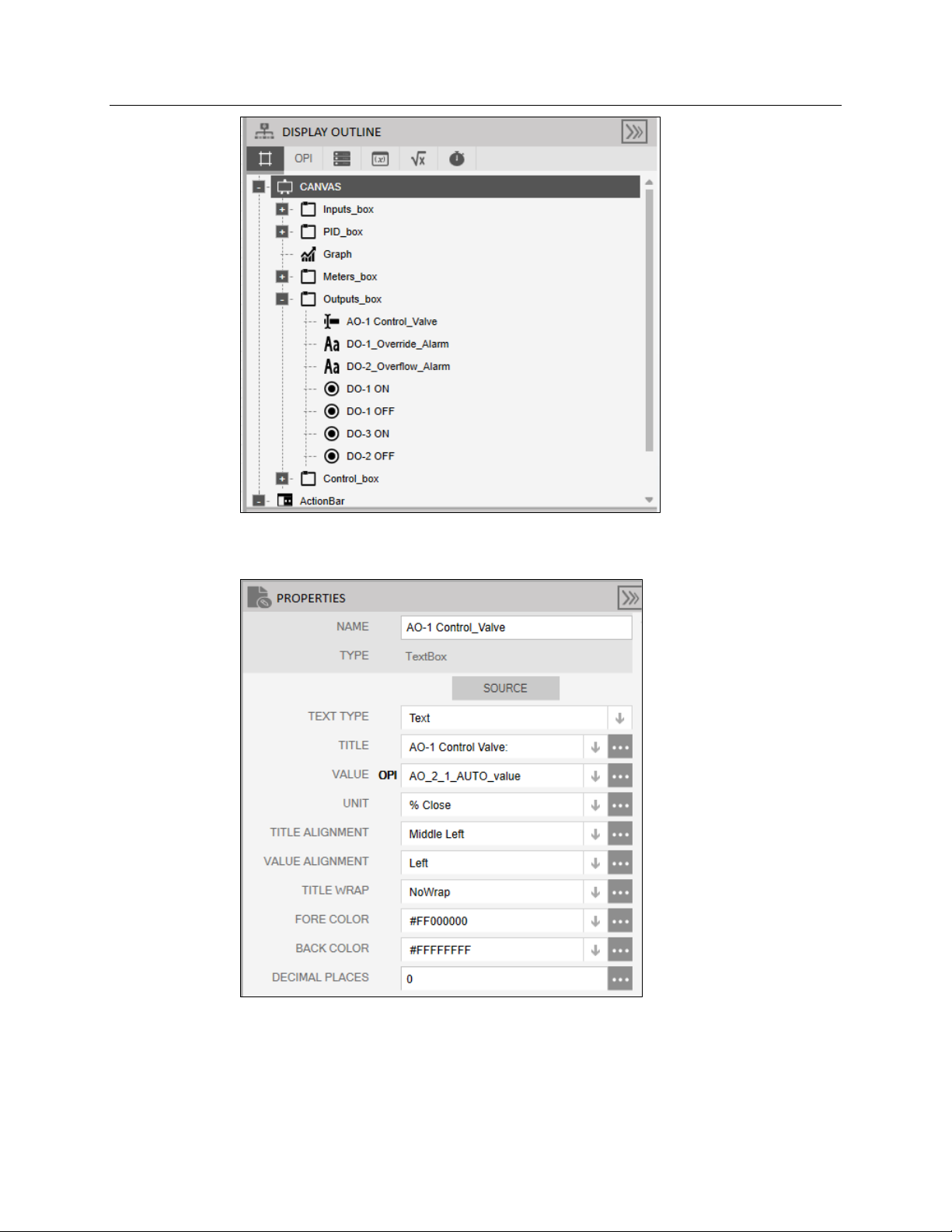Click the DO-1_Override_Alarm label icon

pyautogui.click(x=332, y=344)
